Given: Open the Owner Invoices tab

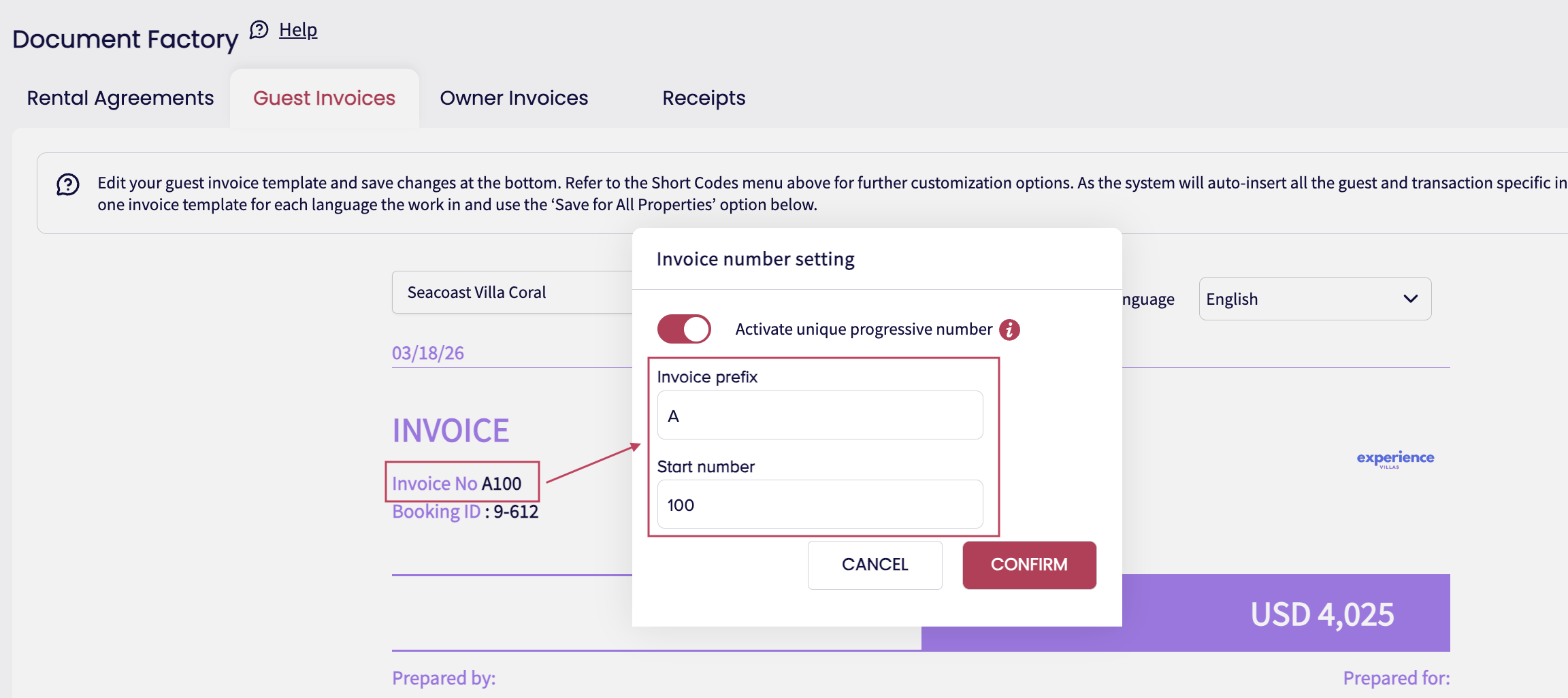Looking at the screenshot, I should tap(514, 98).
